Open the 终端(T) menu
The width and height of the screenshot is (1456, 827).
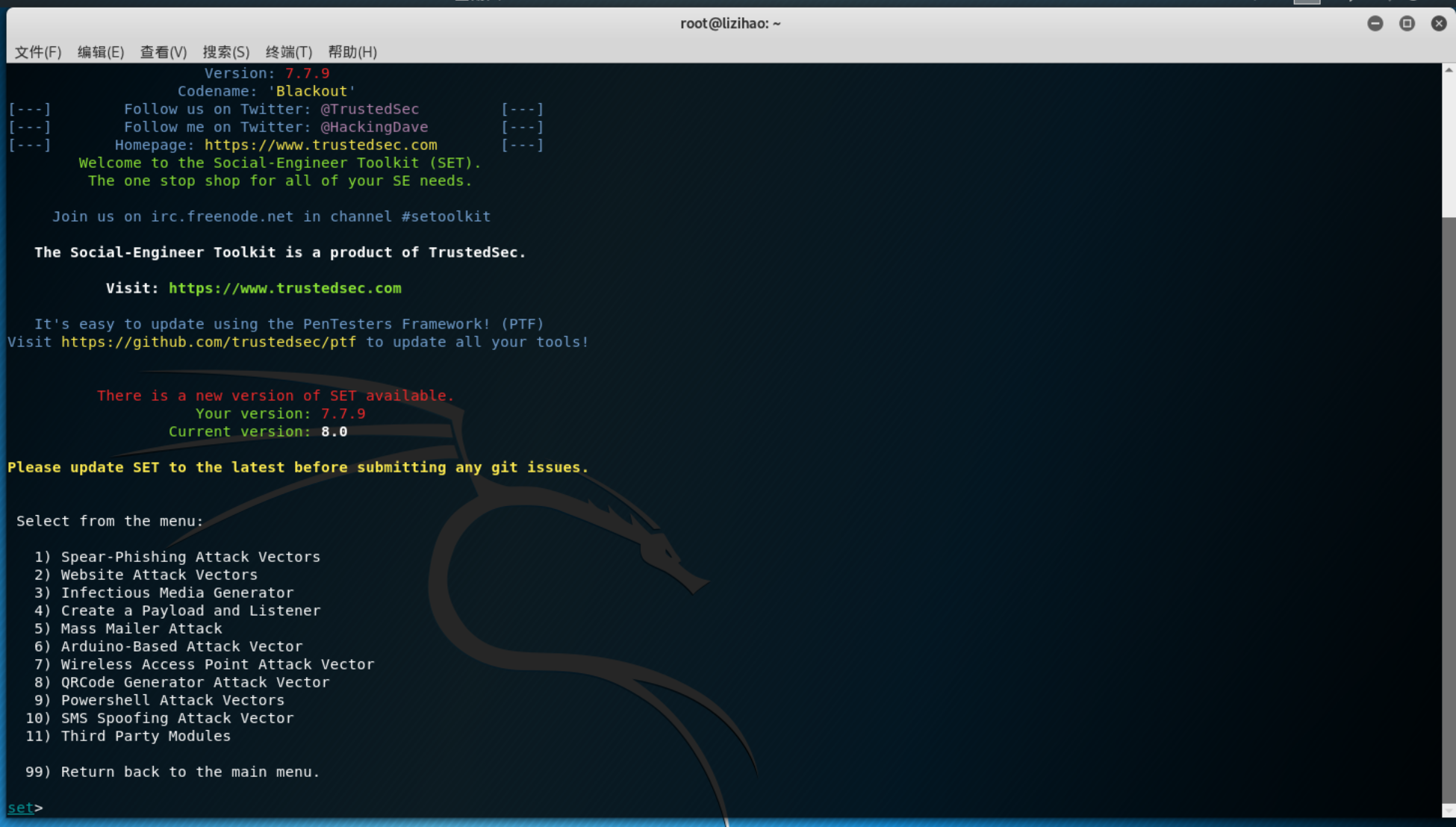click(x=289, y=52)
